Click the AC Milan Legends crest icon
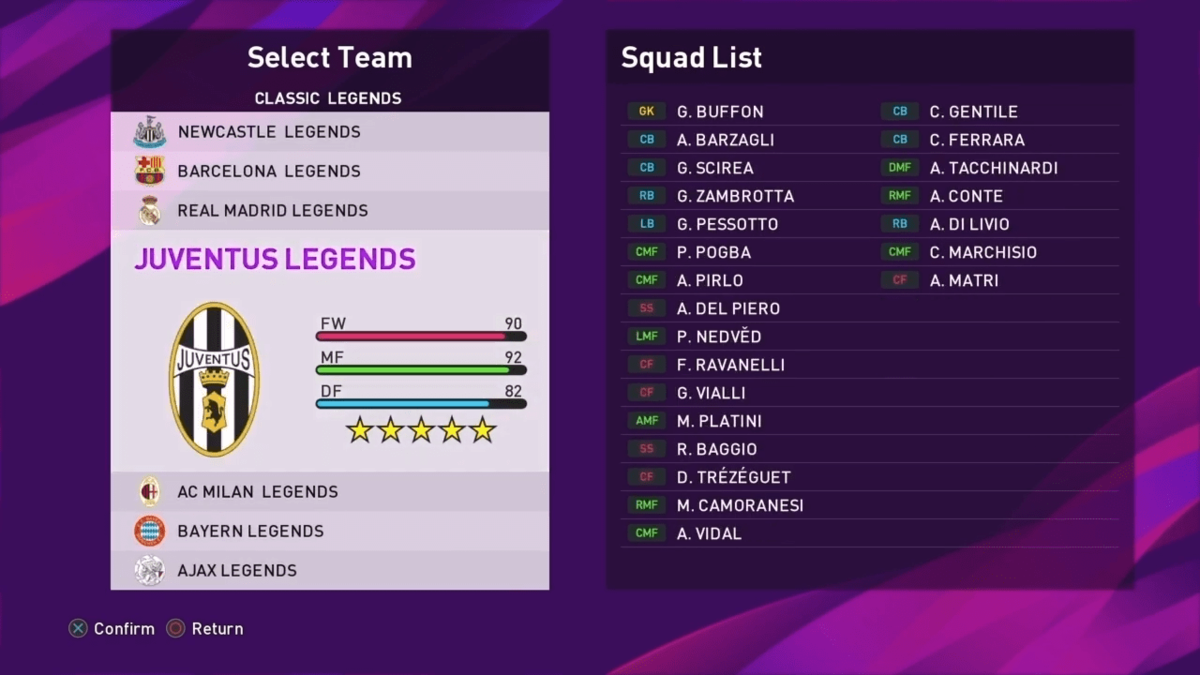 (150, 492)
